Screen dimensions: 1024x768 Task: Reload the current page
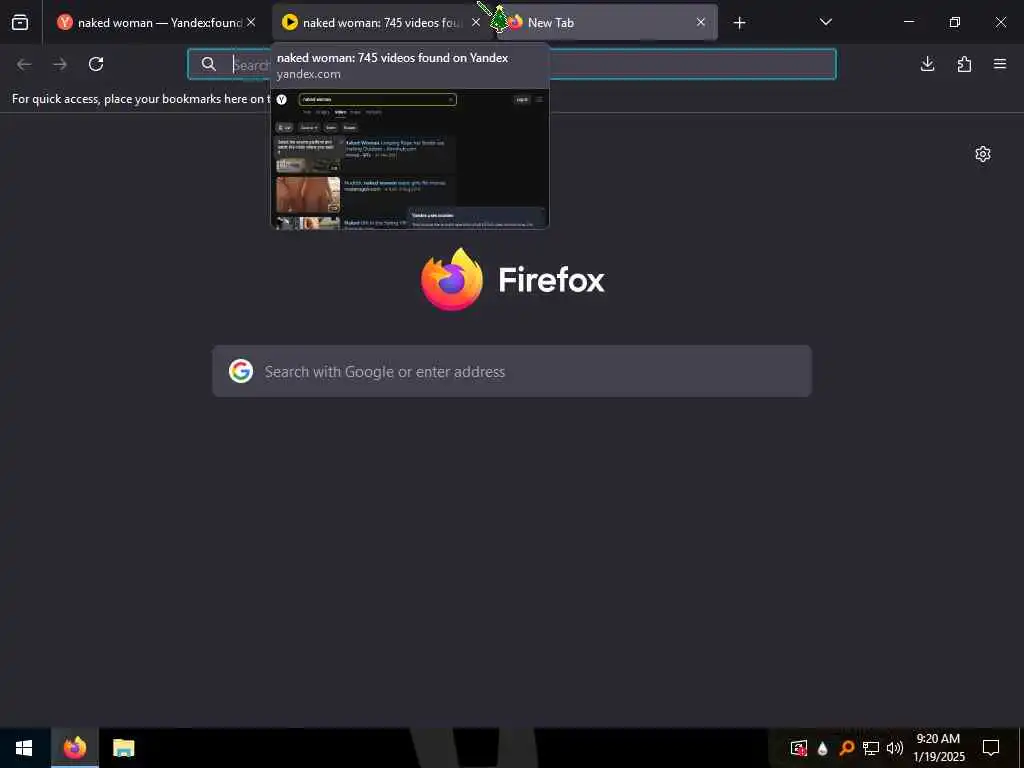[96, 64]
